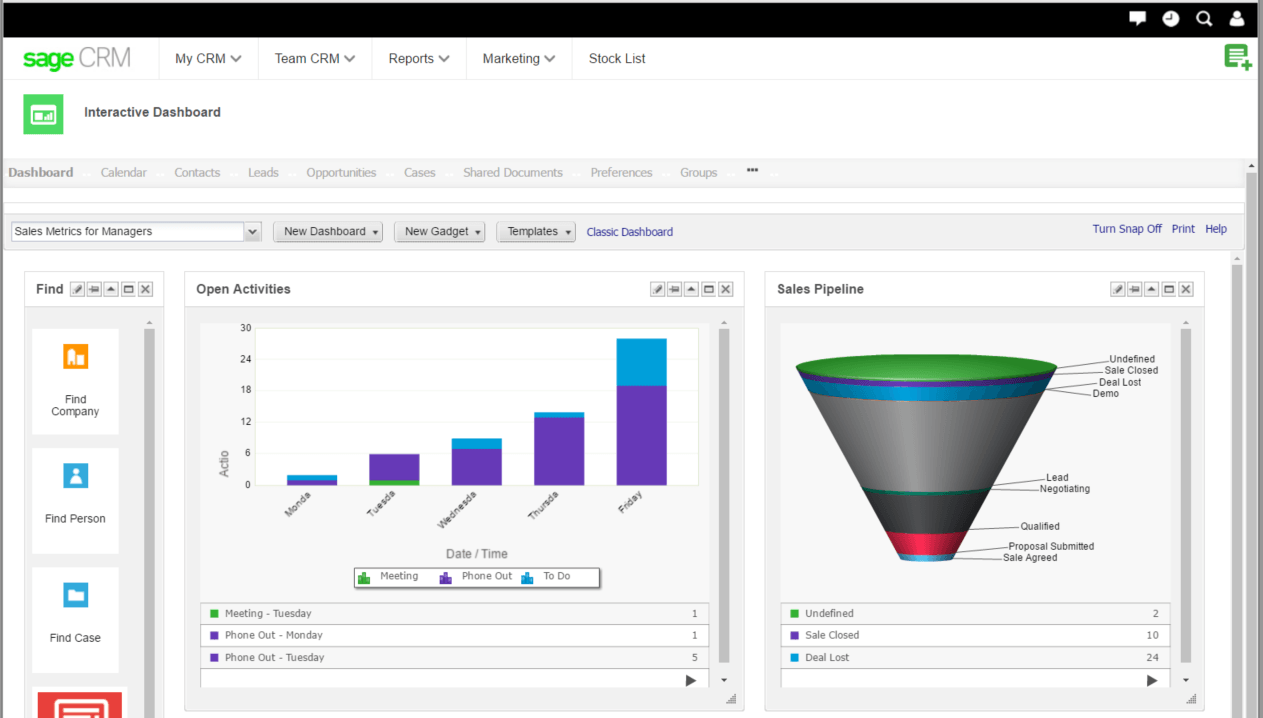The image size is (1263, 718).
Task: Click the green quick-add new record icon
Action: (x=1238, y=57)
